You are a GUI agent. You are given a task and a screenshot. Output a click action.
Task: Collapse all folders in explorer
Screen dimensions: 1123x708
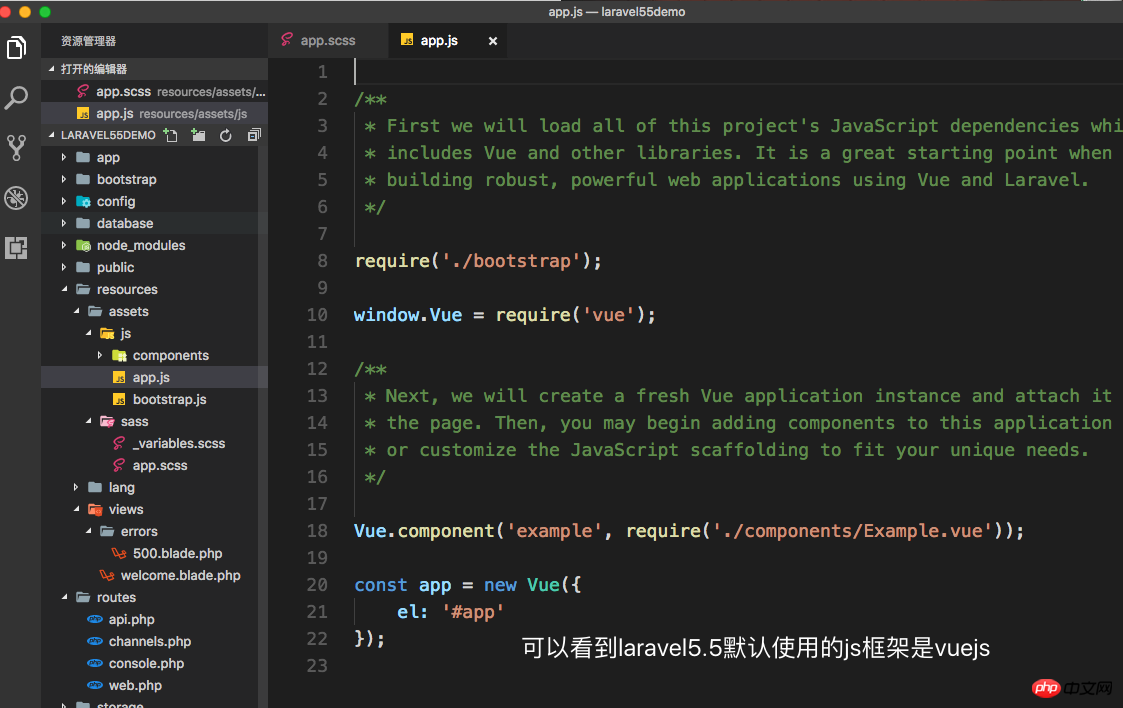pyautogui.click(x=254, y=135)
